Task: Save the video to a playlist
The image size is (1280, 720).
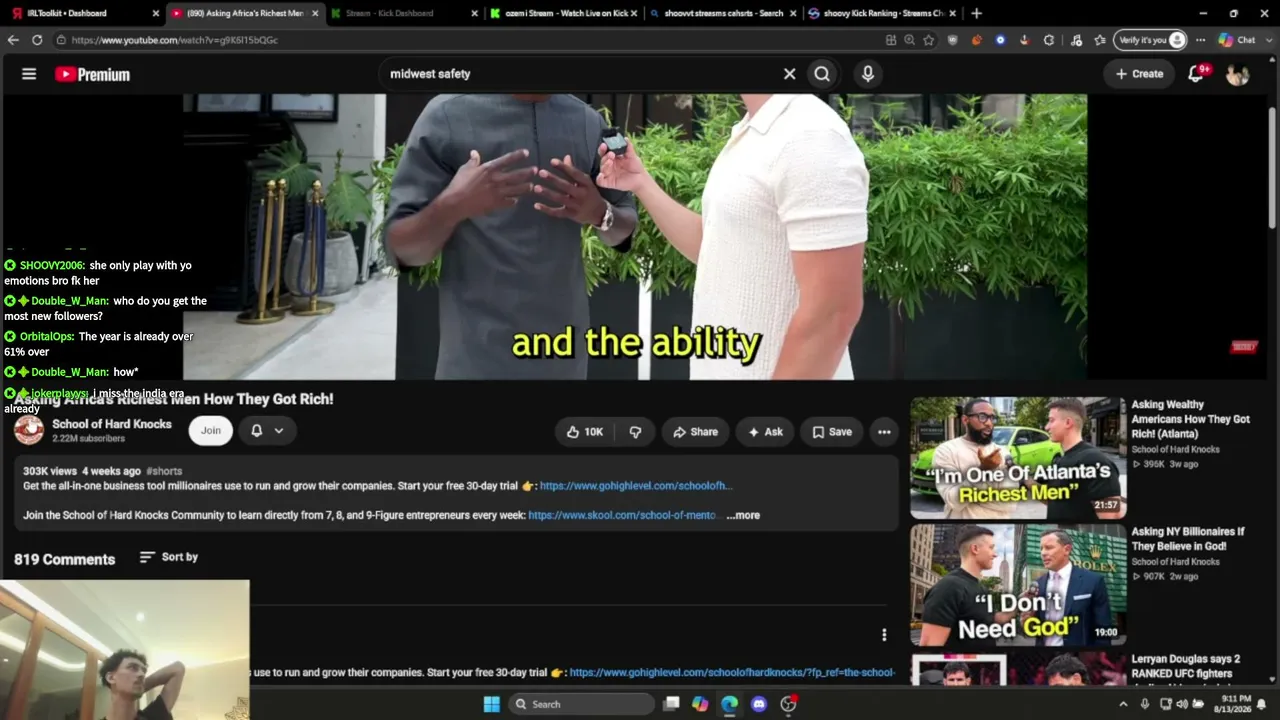Action: (x=832, y=432)
